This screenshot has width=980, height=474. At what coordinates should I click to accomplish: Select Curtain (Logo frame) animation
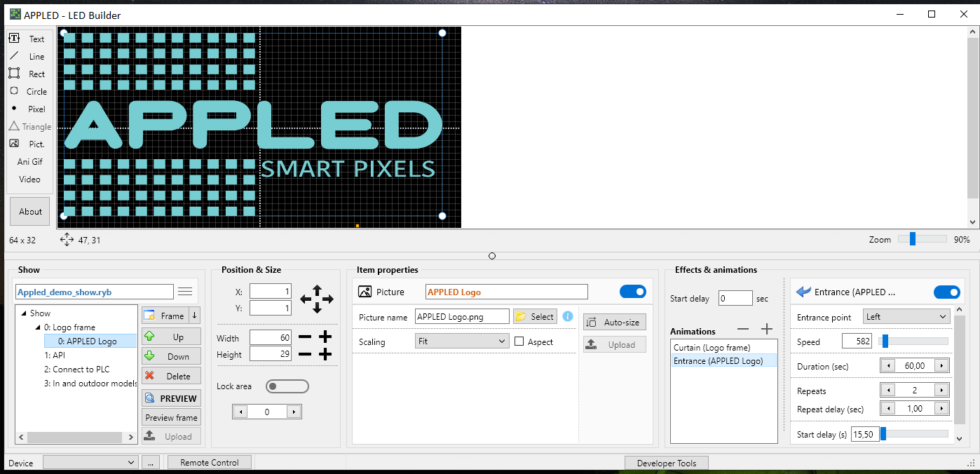point(724,347)
